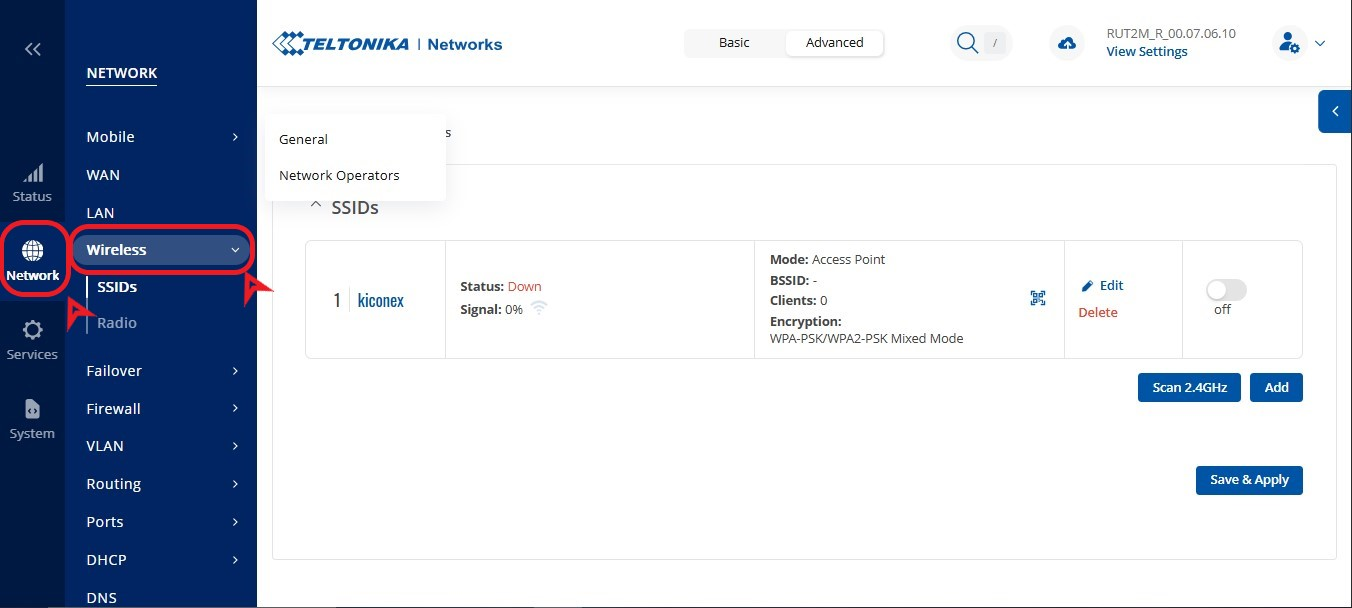
Task: Collapse the SSIDs section
Action: pyautogui.click(x=316, y=207)
